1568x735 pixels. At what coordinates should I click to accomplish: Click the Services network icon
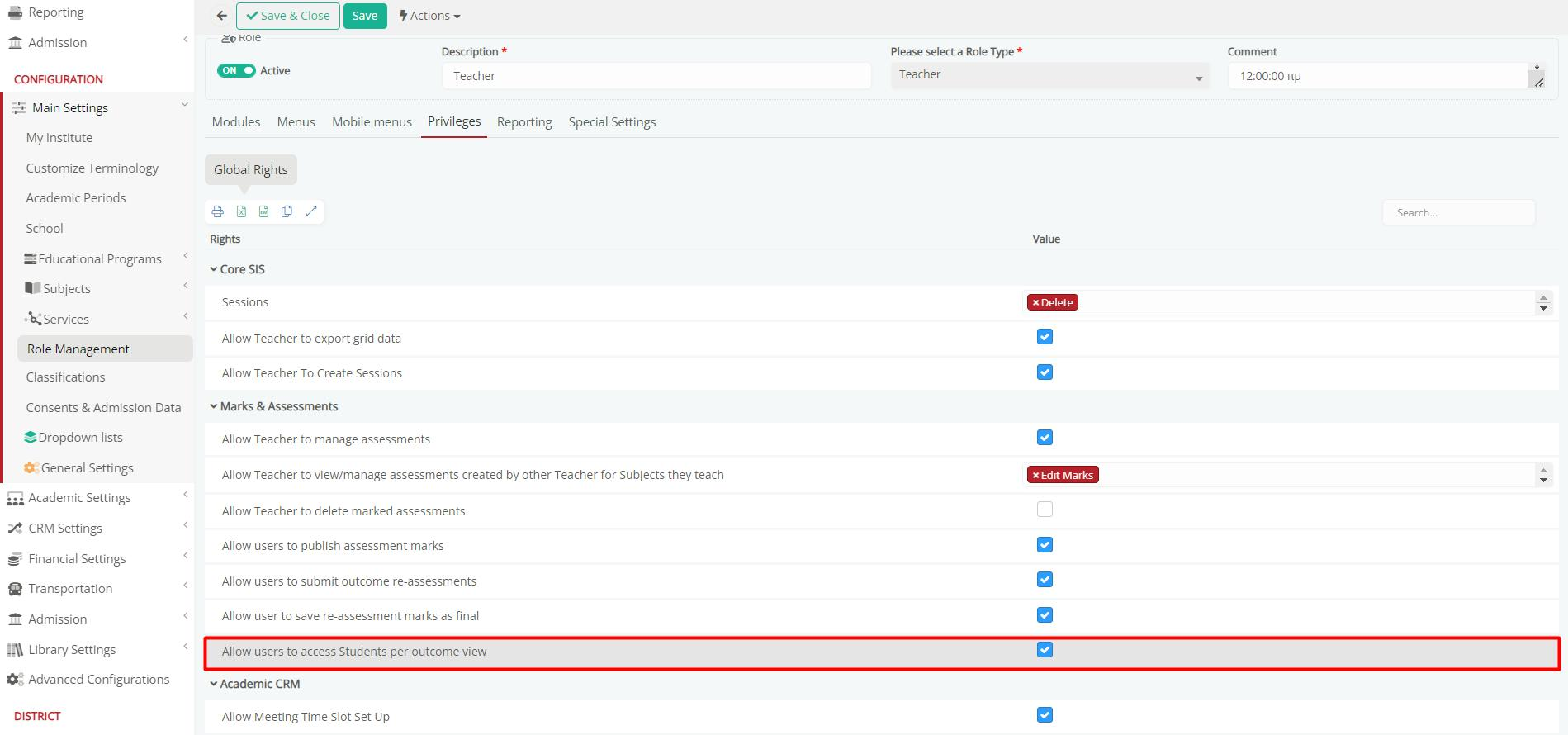coord(33,319)
